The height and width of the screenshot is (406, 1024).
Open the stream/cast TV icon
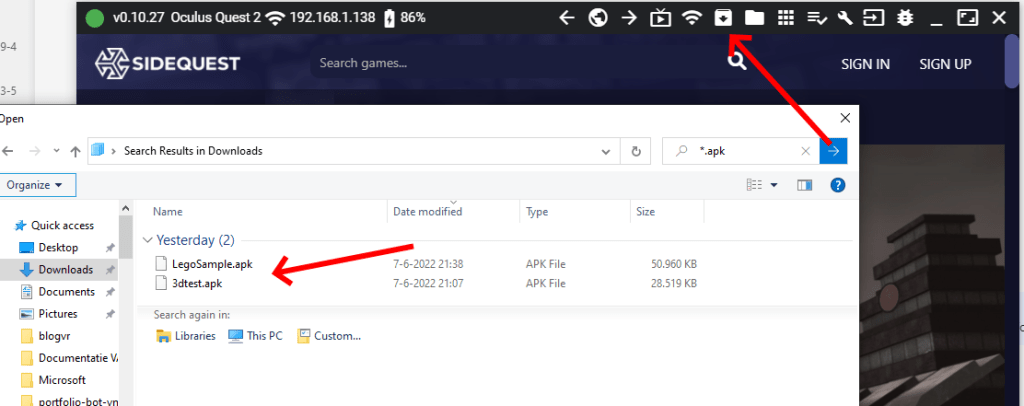pyautogui.click(x=660, y=18)
